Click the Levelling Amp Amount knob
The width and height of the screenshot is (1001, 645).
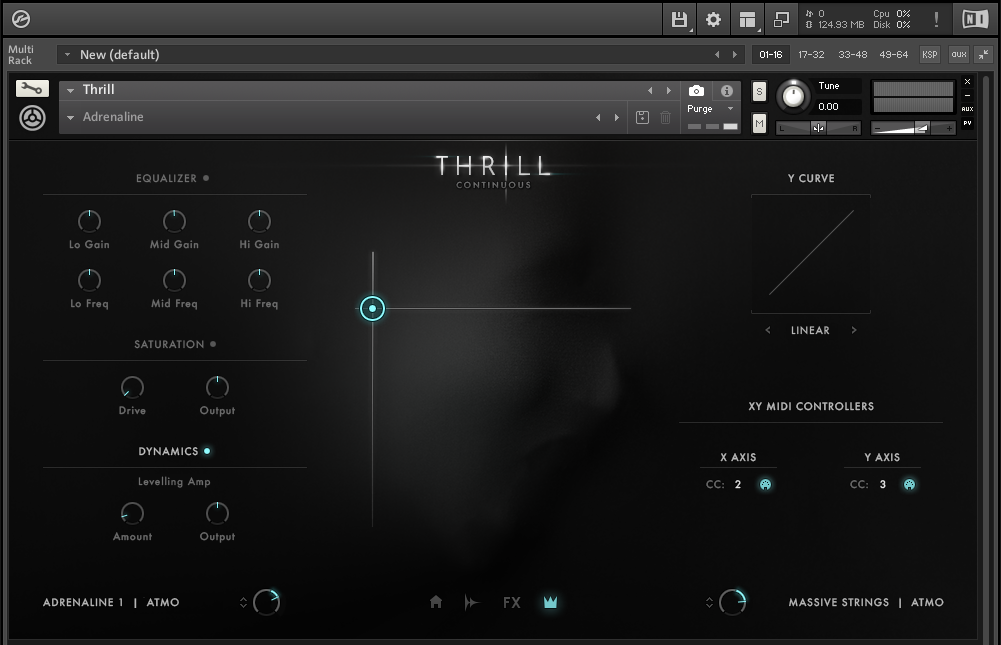coord(132,513)
